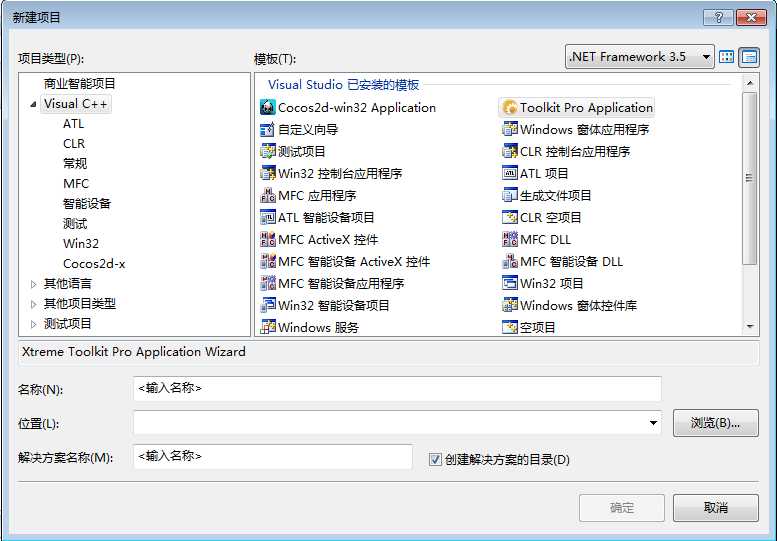Select the 生成文件项目 template icon

(509, 196)
